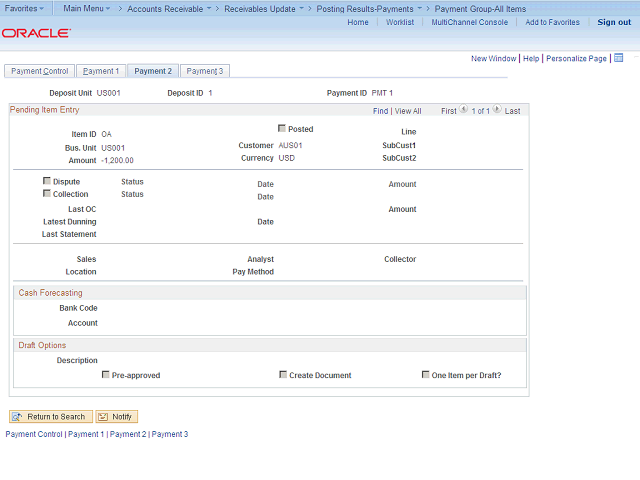640x480 pixels.
Task: Open Posting Results-Payments breadcrumb dropdown
Action: click(369, 9)
